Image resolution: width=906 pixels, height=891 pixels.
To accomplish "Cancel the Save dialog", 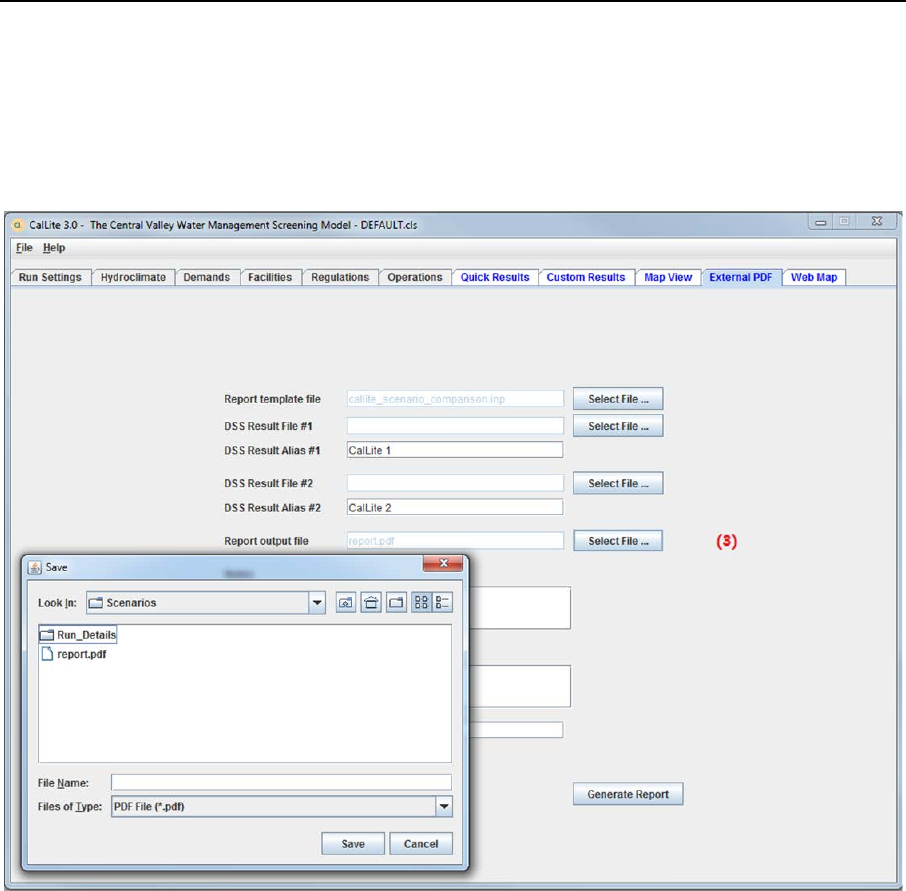I will [x=421, y=844].
